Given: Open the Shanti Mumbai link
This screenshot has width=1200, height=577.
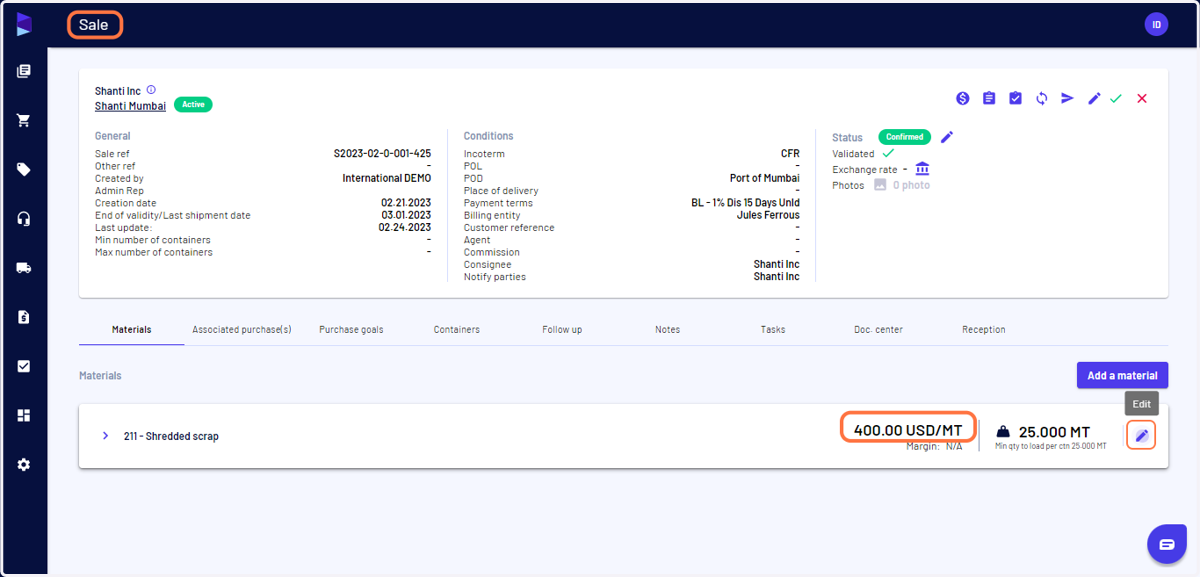Looking at the screenshot, I should (x=131, y=105).
